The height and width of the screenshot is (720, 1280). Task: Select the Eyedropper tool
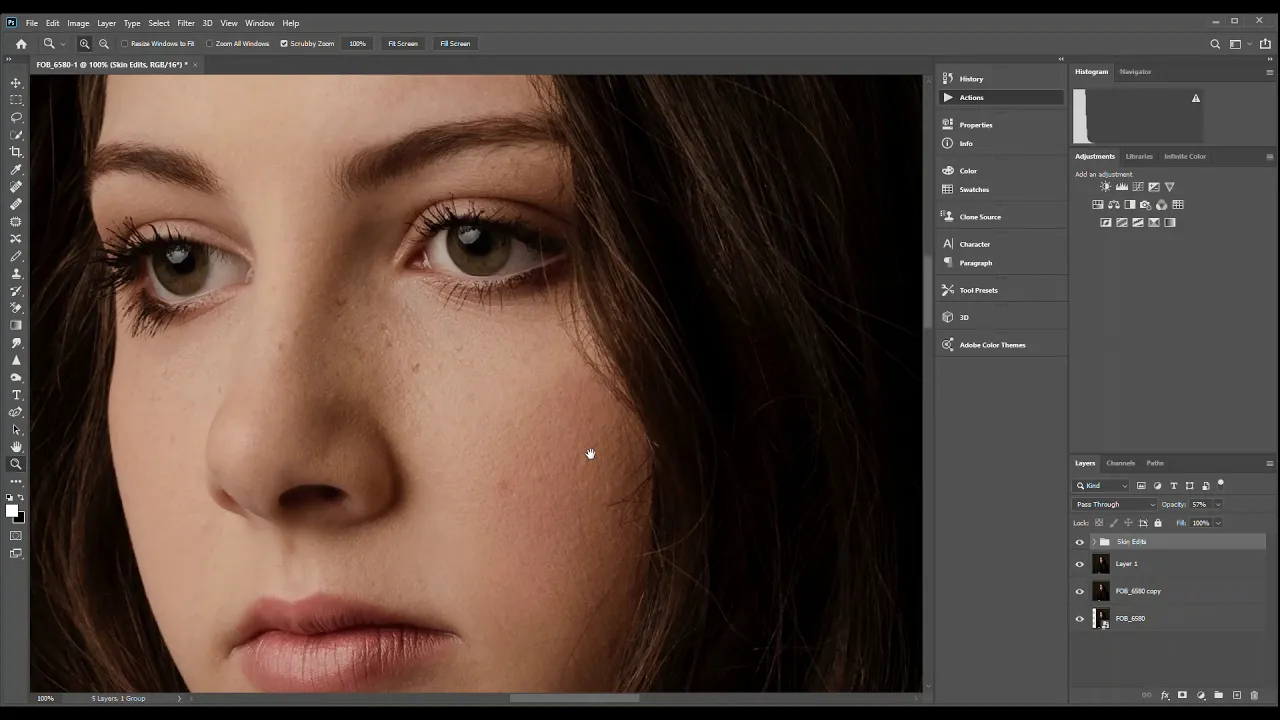(x=16, y=170)
